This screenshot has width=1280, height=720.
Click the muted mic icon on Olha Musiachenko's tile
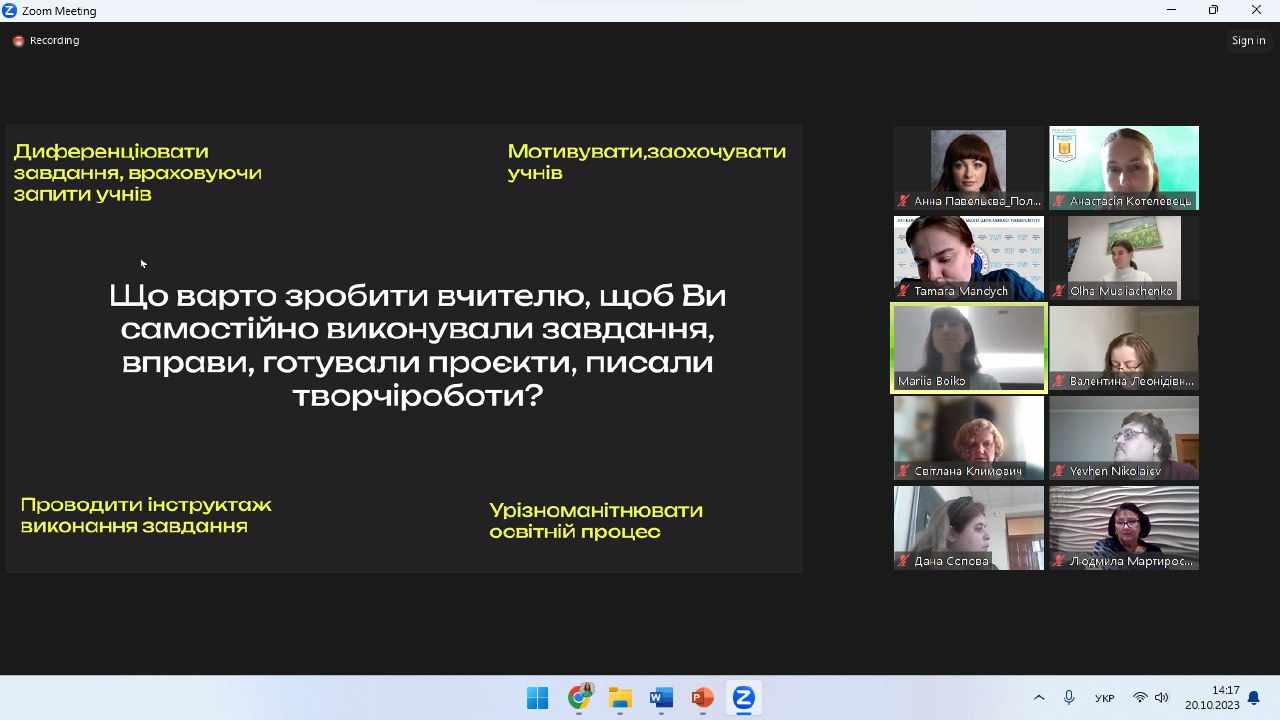[1060, 291]
